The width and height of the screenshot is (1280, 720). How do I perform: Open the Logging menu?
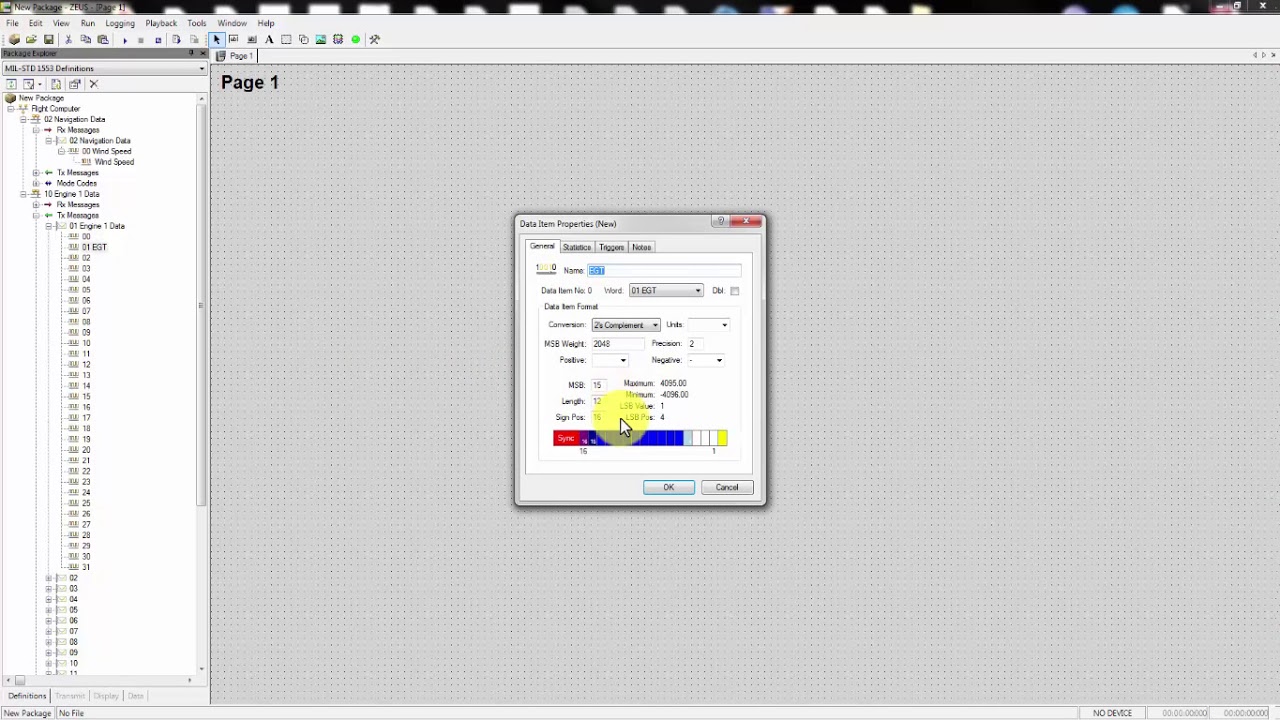[x=120, y=23]
